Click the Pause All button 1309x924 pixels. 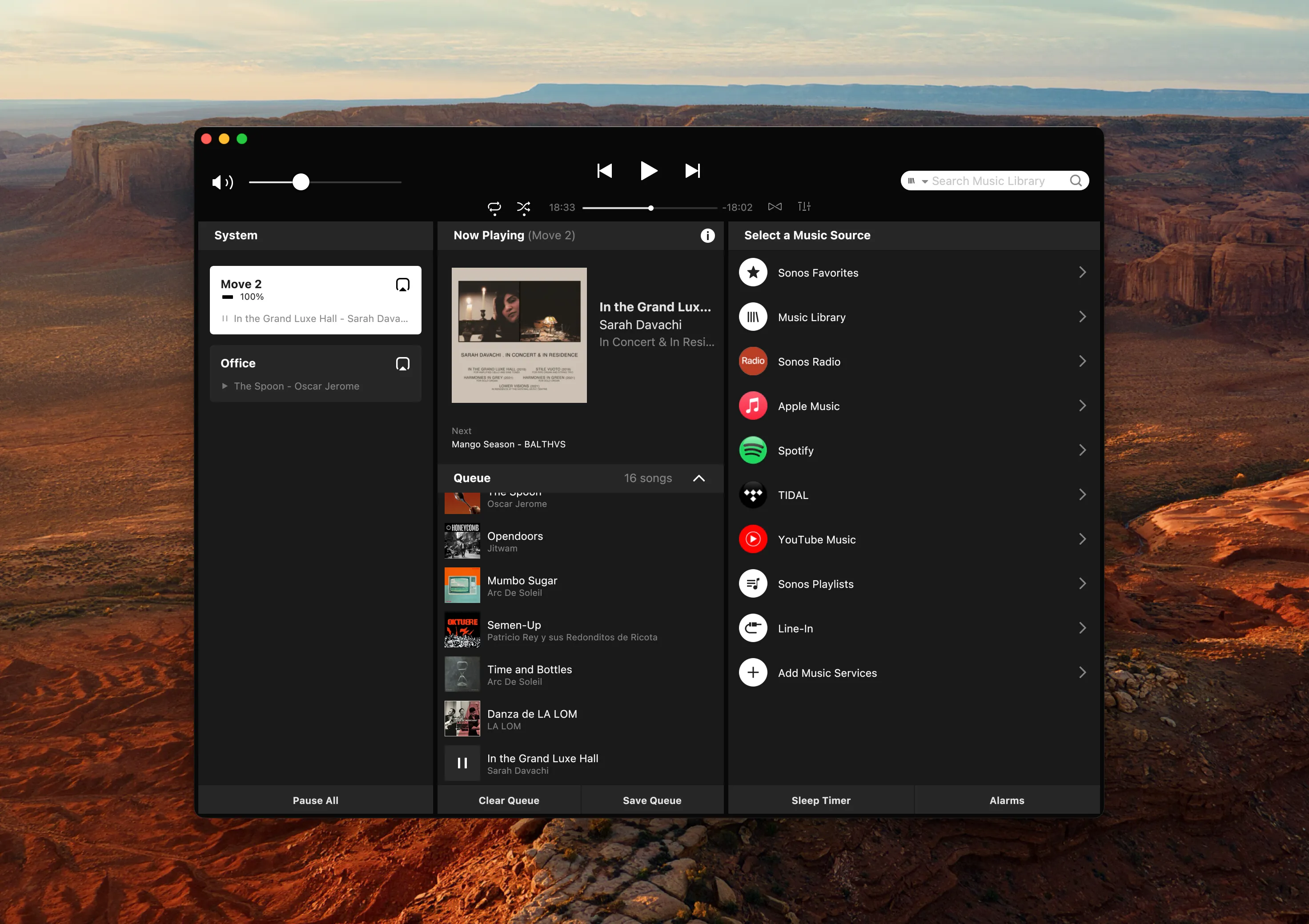point(315,800)
